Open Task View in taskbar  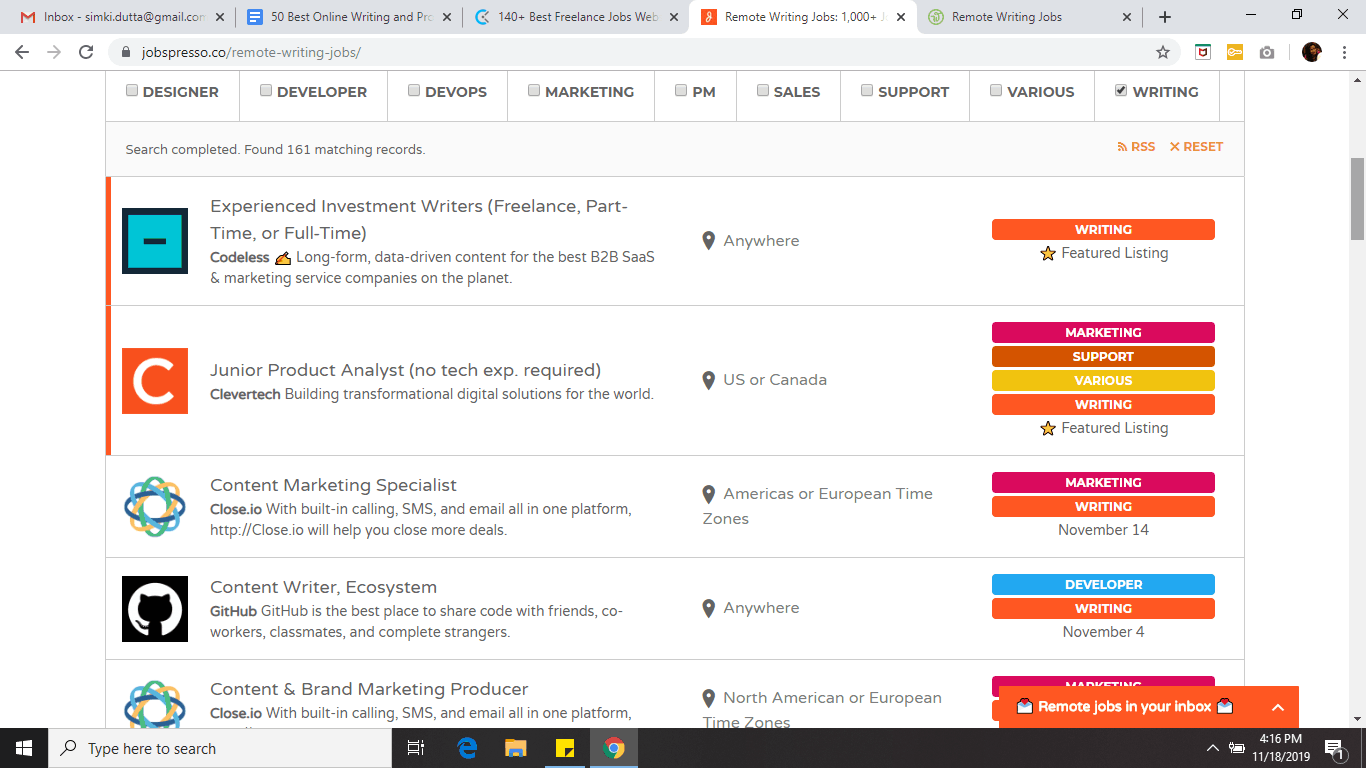point(416,748)
